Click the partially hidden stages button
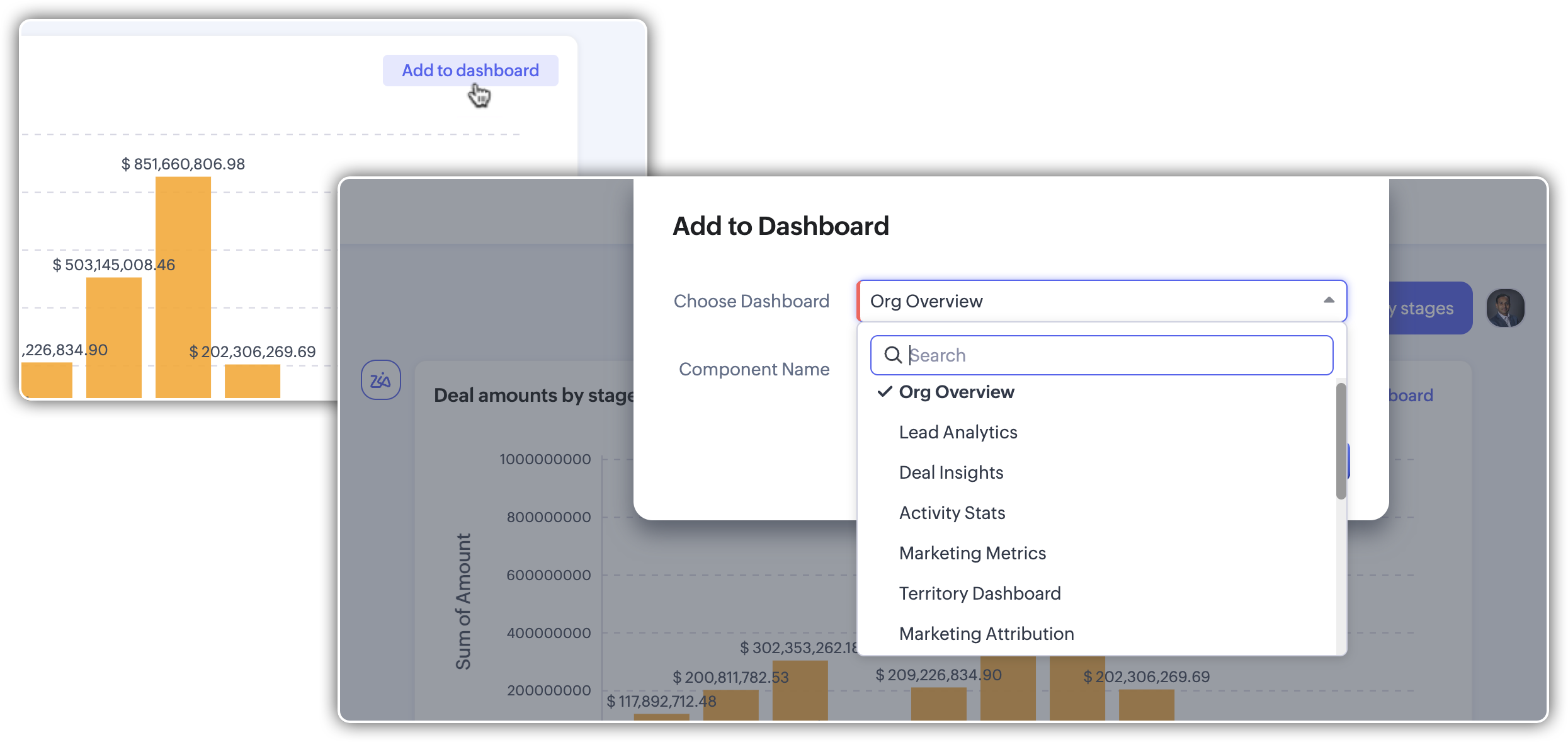1568x742 pixels. click(x=1429, y=308)
